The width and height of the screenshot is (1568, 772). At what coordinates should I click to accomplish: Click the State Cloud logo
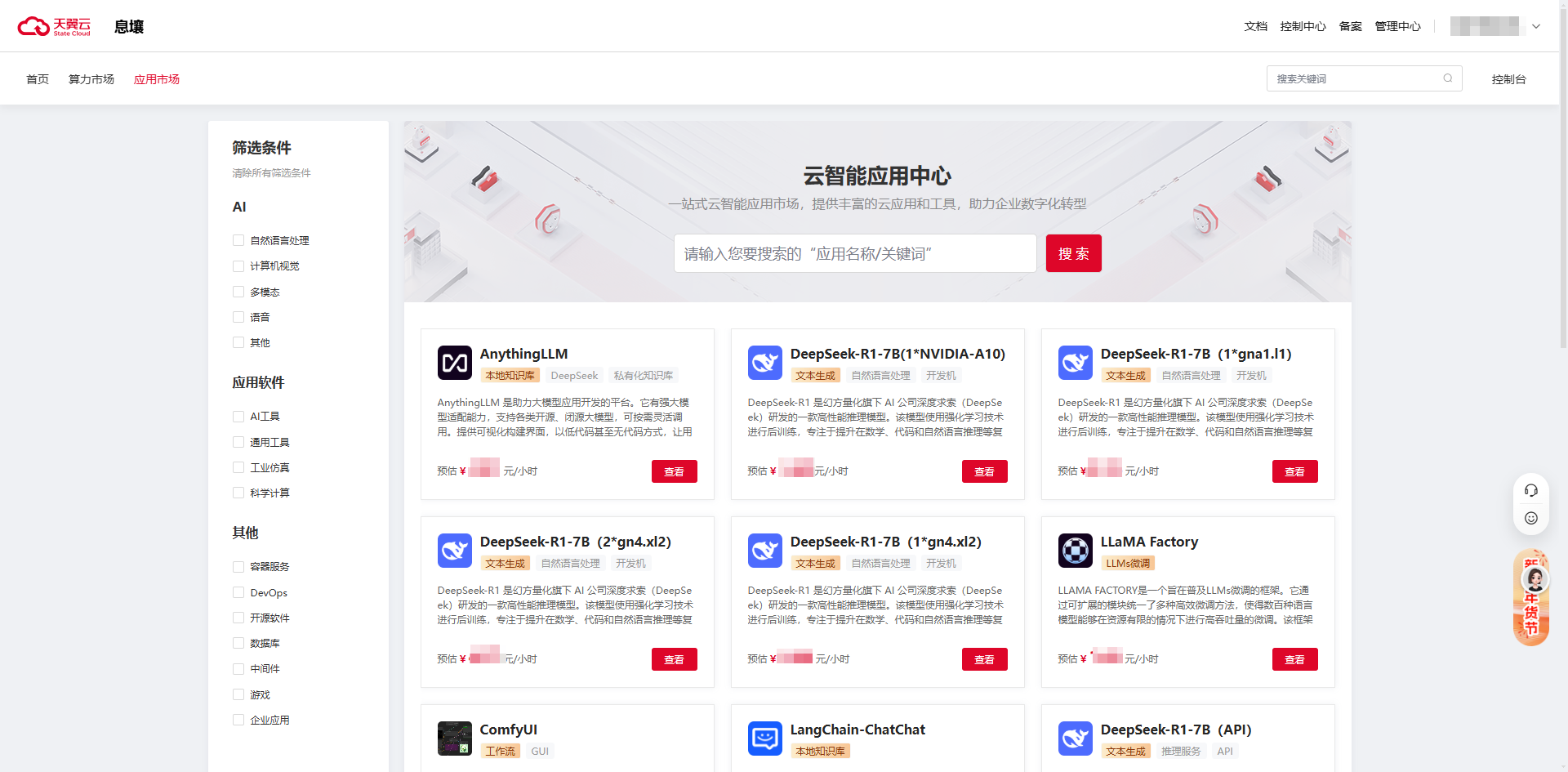click(55, 26)
